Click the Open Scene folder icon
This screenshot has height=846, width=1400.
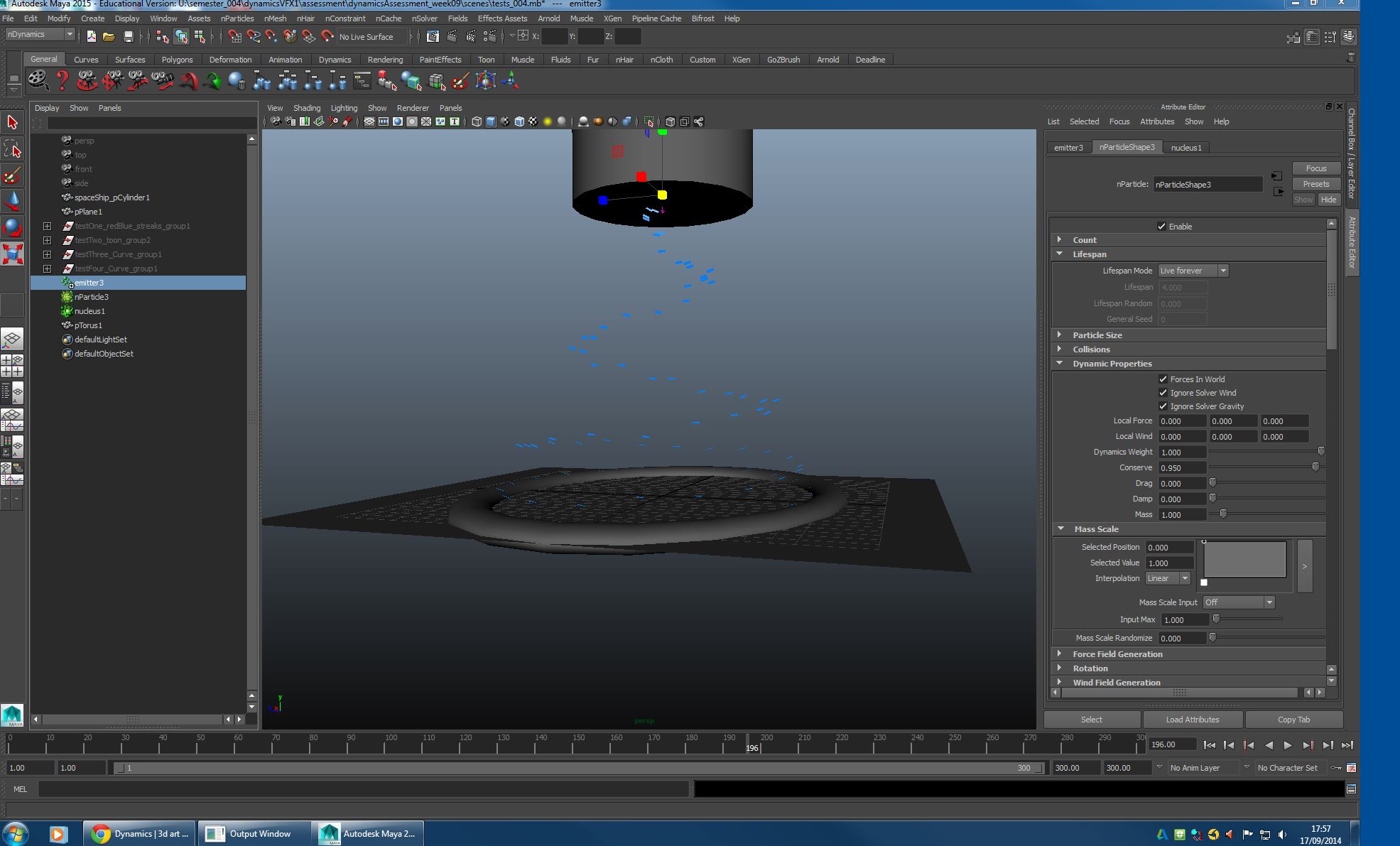[x=109, y=36]
